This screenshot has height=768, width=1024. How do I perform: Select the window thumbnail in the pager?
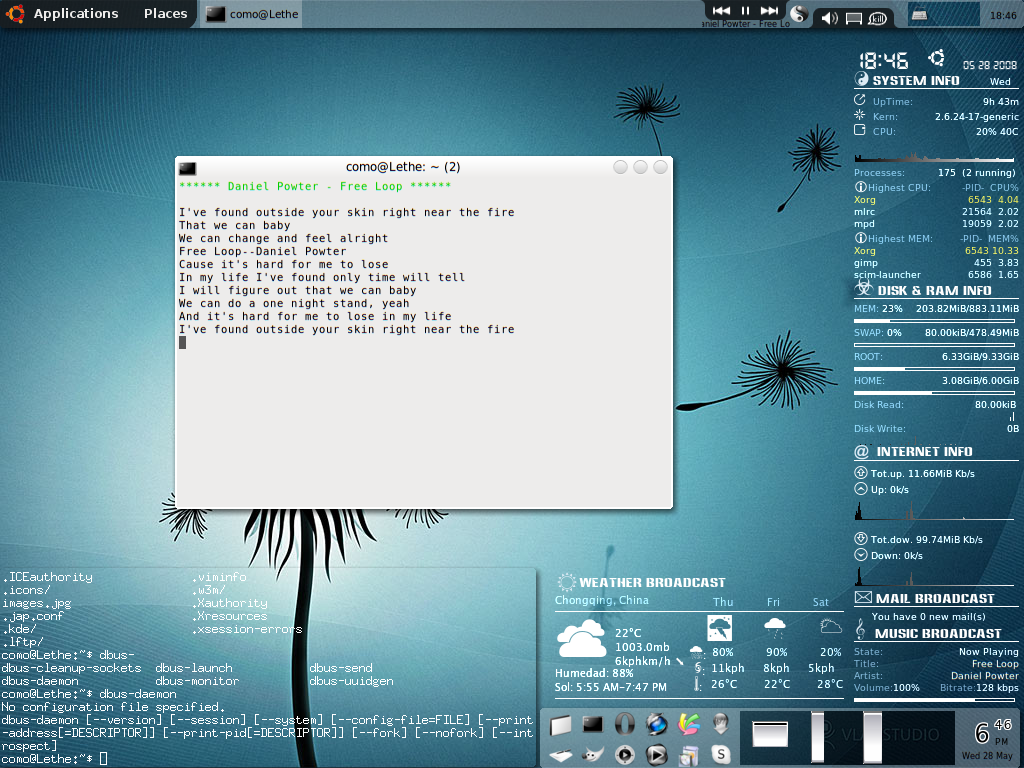770,734
